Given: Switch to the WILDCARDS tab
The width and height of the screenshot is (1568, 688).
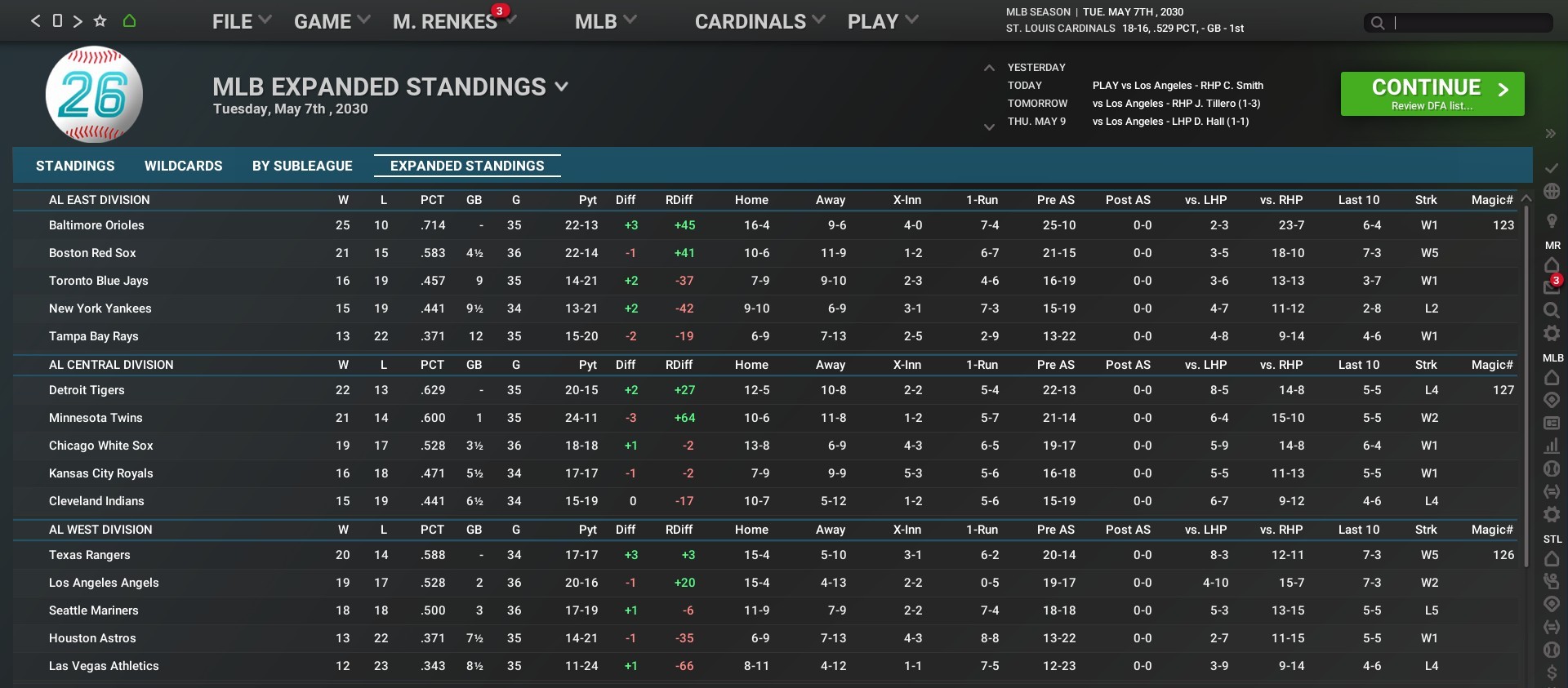Looking at the screenshot, I should pos(183,166).
